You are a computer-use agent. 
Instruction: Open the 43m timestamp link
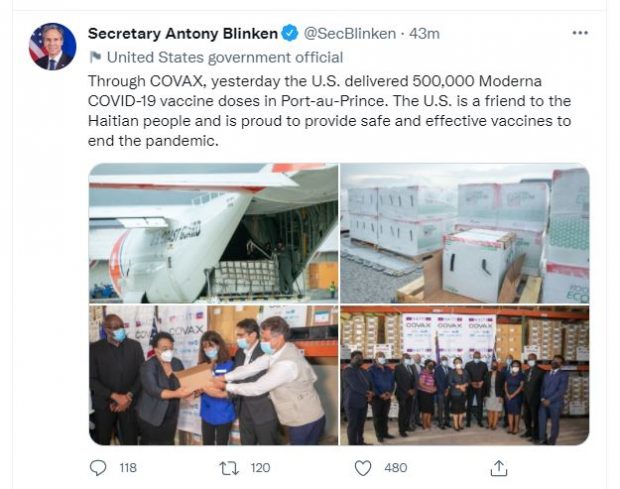424,34
